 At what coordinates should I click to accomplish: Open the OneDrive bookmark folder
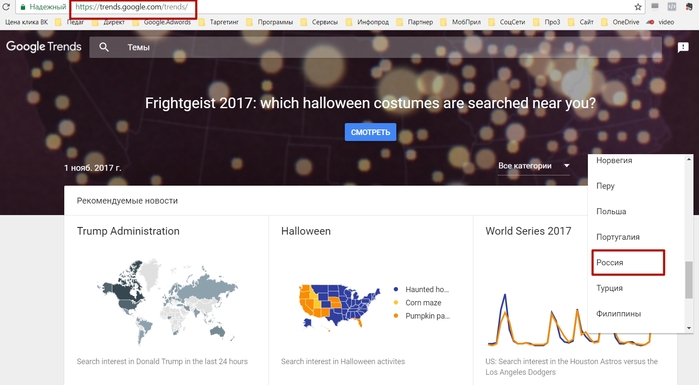pos(621,22)
